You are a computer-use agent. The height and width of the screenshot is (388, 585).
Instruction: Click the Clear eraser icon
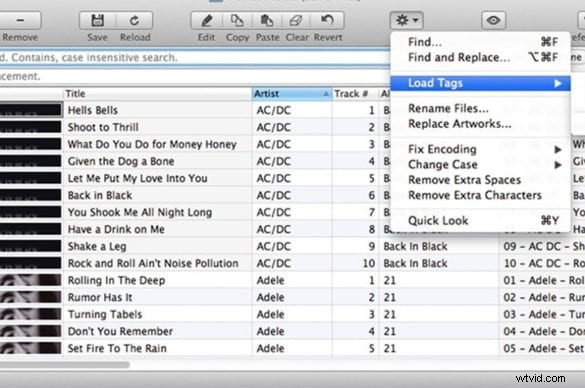[x=296, y=20]
